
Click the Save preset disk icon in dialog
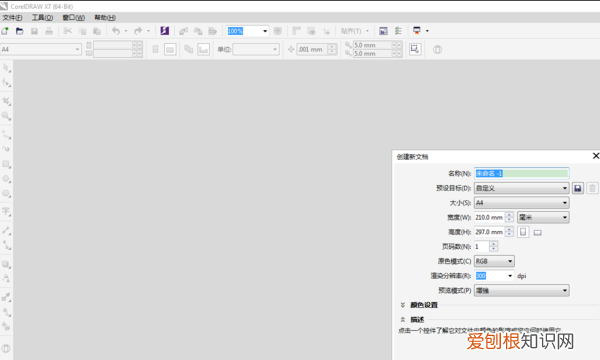578,188
